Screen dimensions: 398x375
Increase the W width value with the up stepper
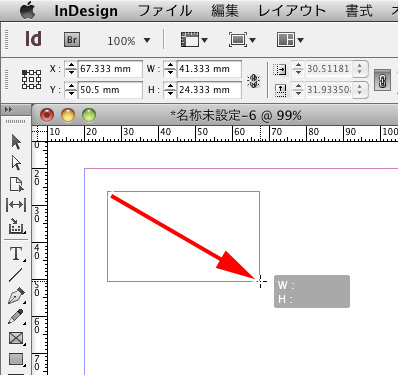[170, 66]
